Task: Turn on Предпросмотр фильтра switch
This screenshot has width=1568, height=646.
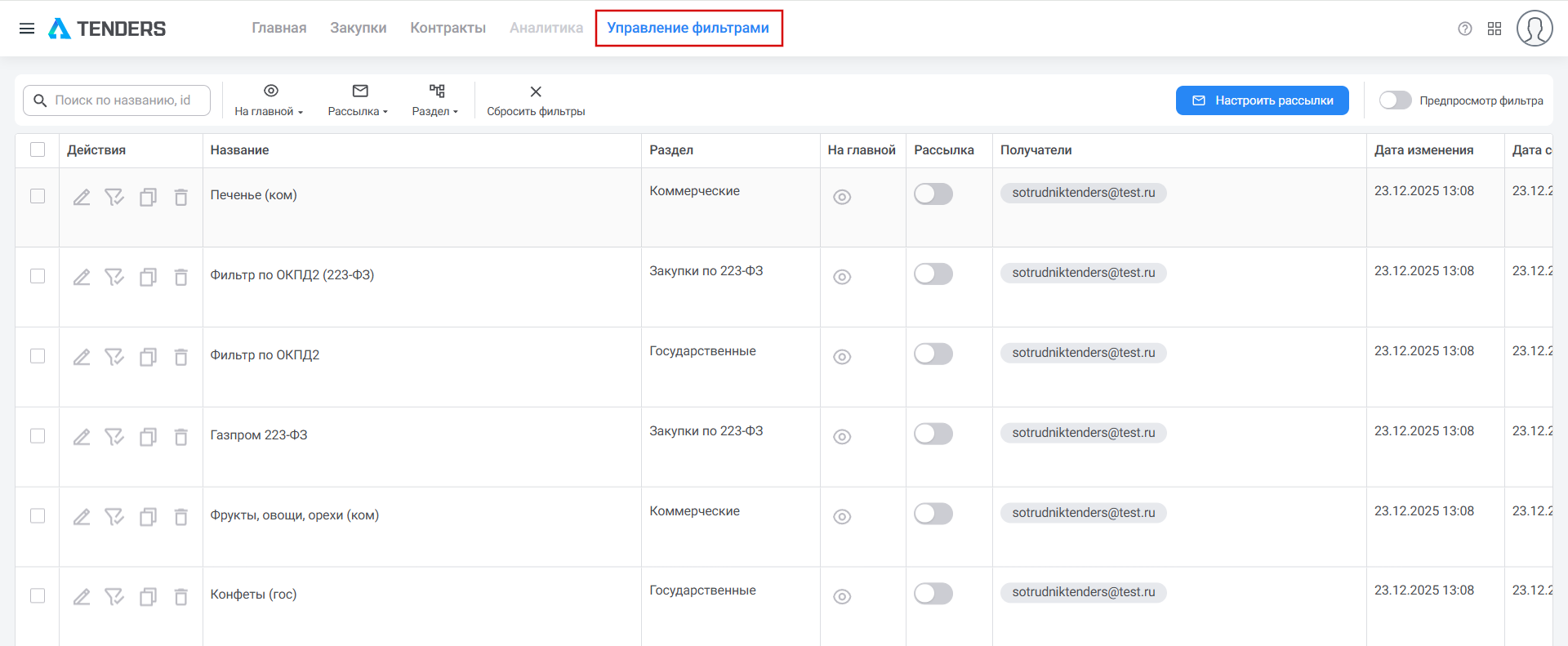Action: click(1395, 100)
